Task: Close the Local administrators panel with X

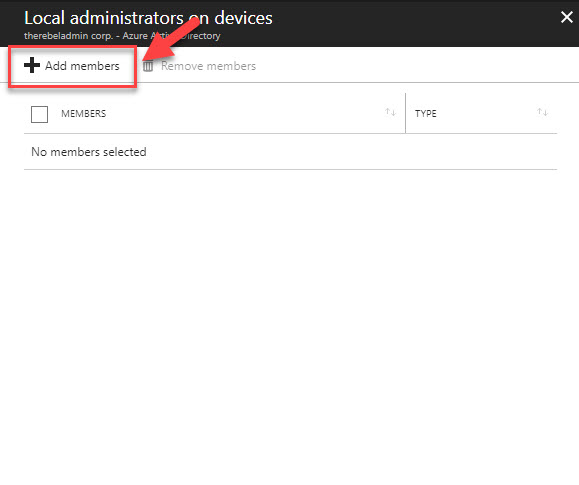Action: [x=567, y=17]
